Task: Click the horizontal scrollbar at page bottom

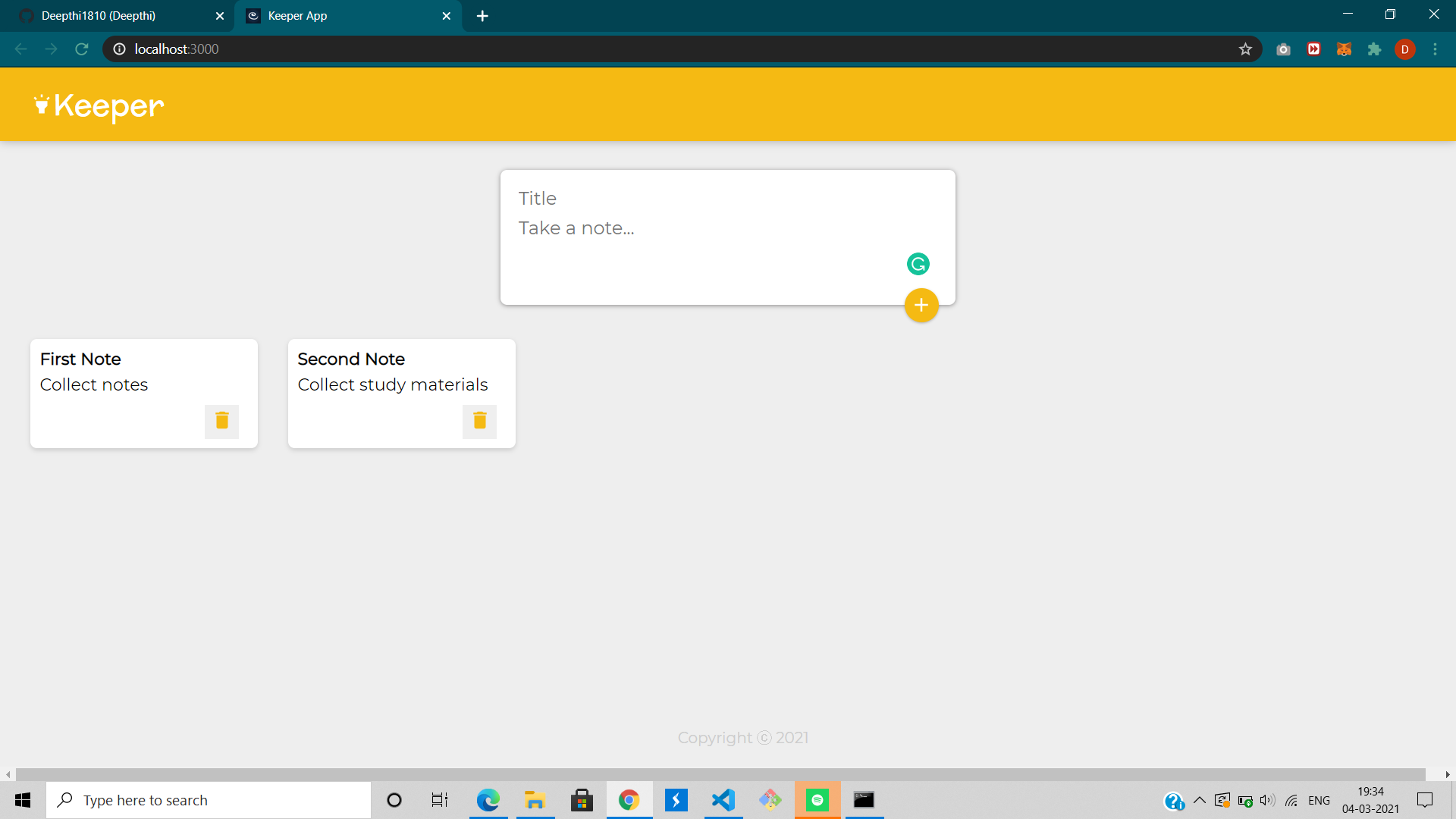Action: point(720,774)
